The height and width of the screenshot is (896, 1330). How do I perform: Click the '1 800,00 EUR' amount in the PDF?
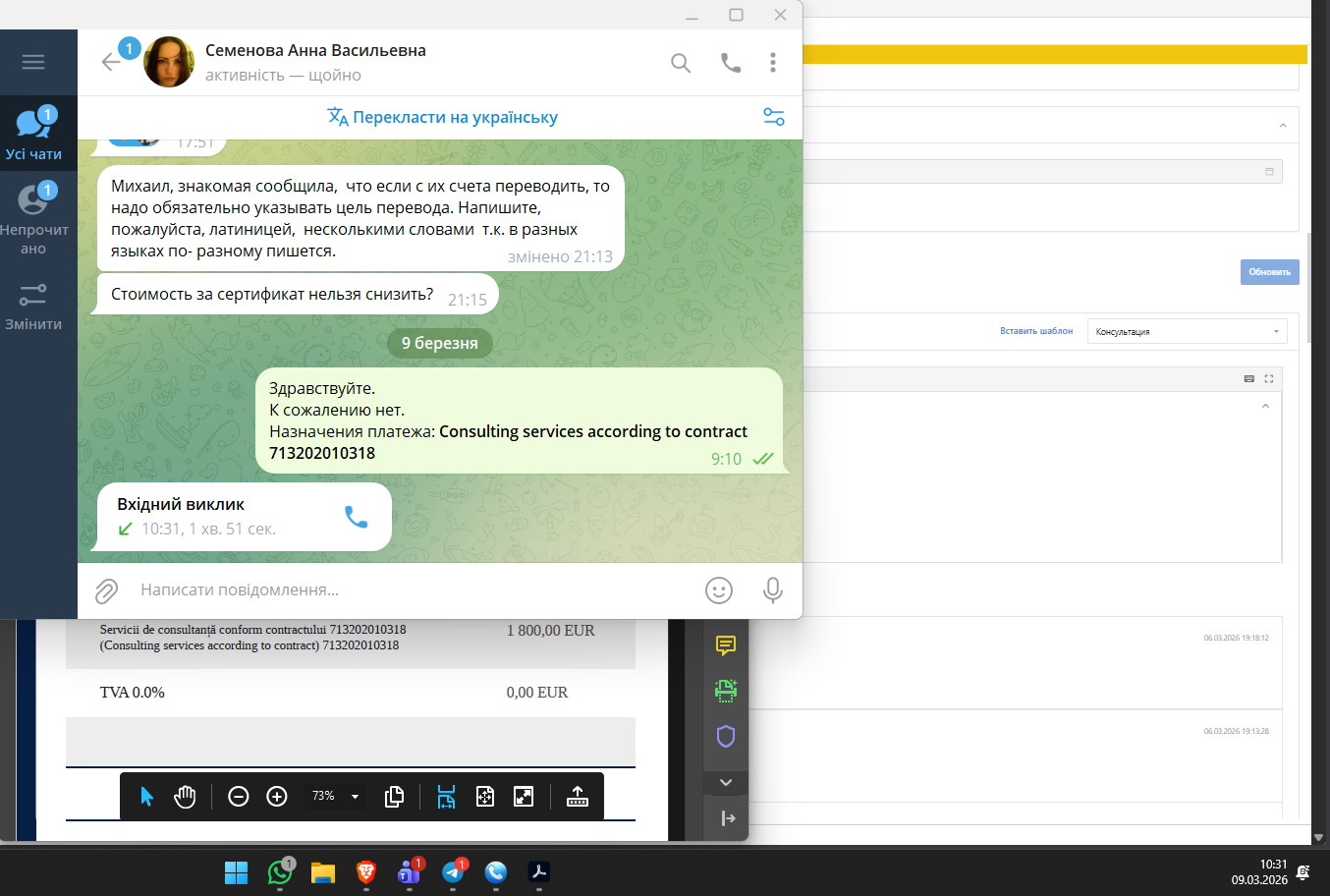(551, 631)
